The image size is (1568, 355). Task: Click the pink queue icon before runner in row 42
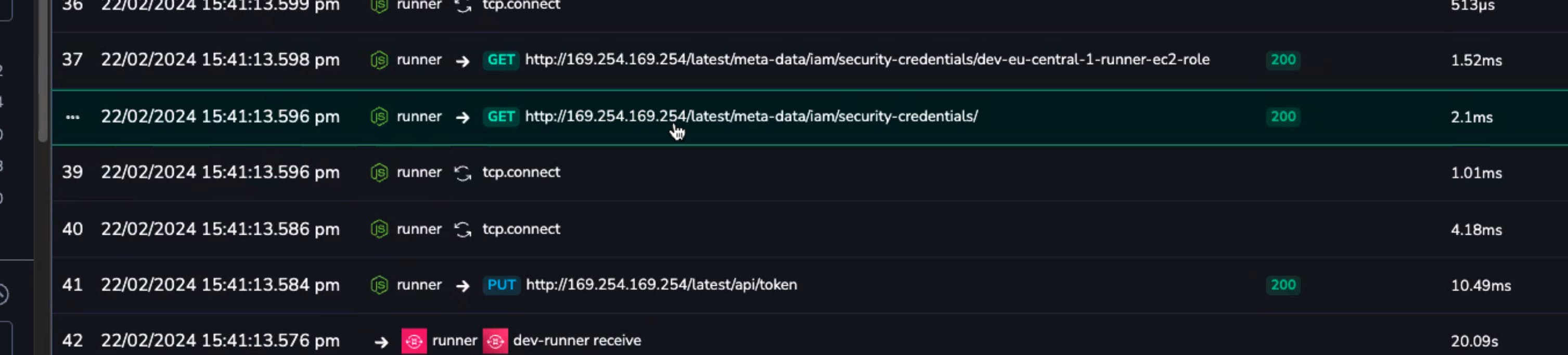[413, 341]
